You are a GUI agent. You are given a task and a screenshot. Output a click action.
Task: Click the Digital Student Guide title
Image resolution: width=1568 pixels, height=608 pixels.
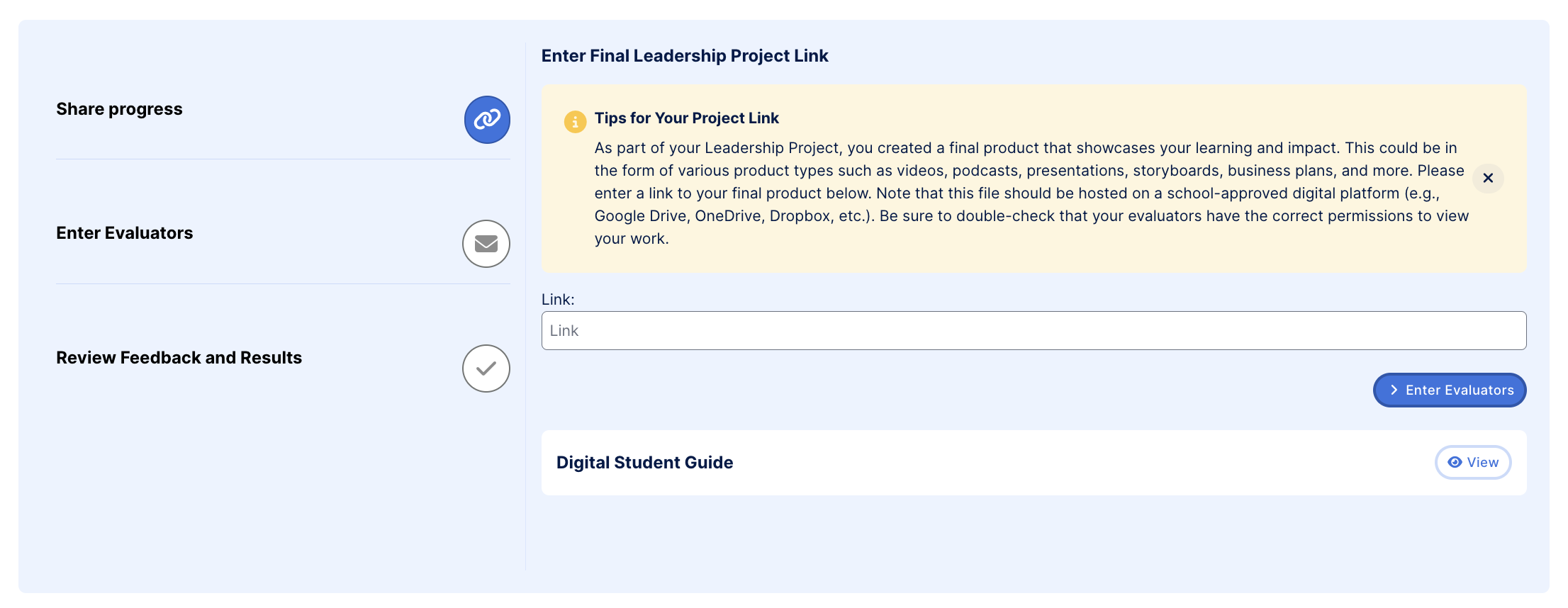click(644, 463)
